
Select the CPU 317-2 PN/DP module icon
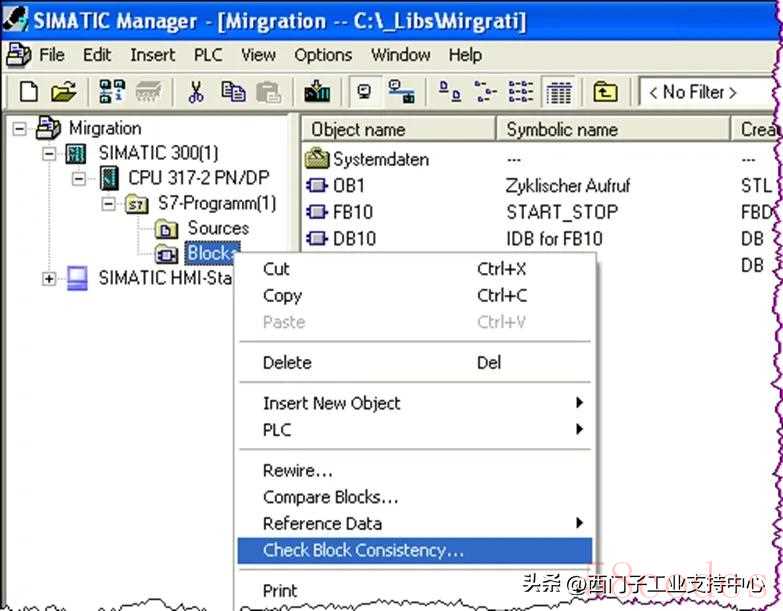(109, 178)
